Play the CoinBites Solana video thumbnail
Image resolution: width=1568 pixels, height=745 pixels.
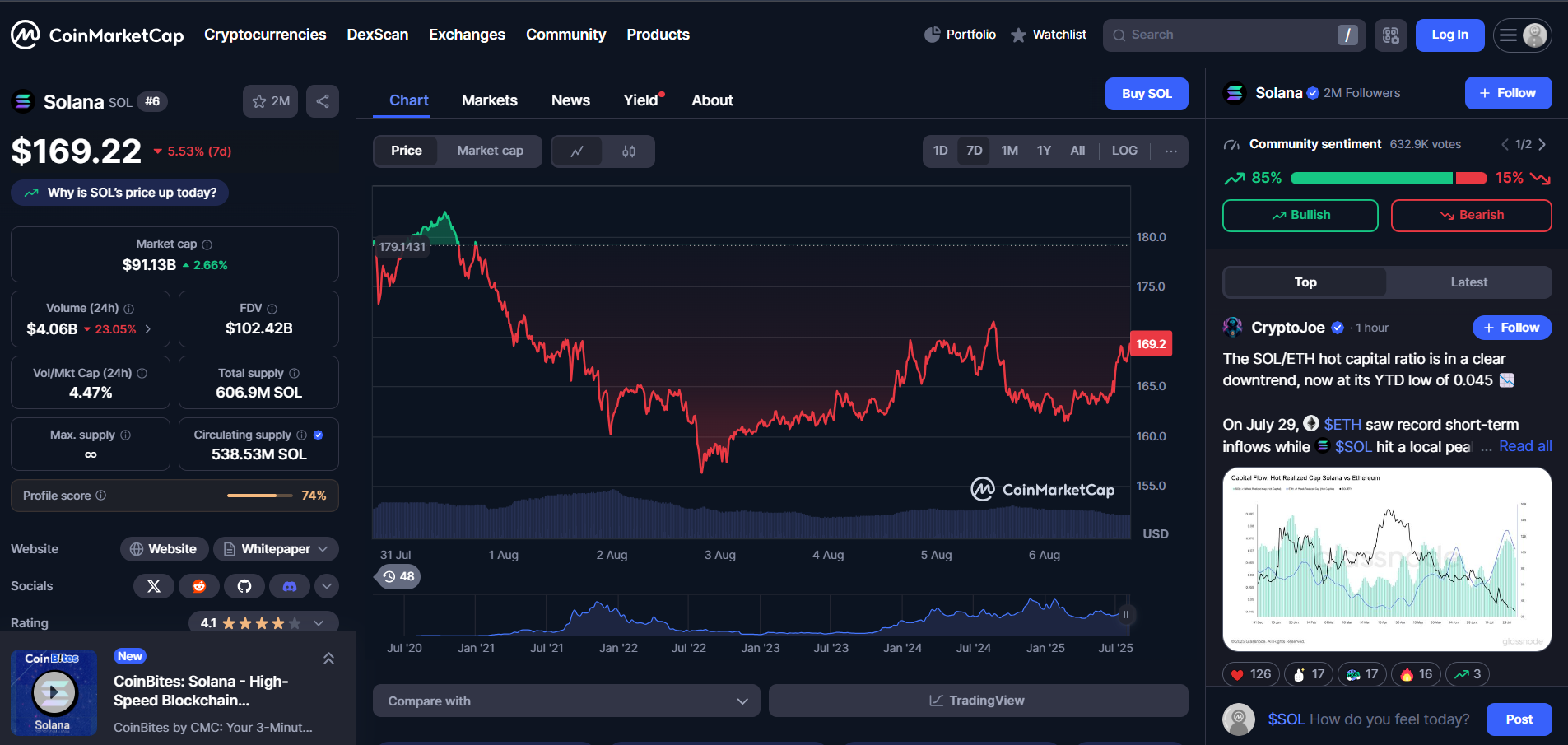pyautogui.click(x=54, y=692)
